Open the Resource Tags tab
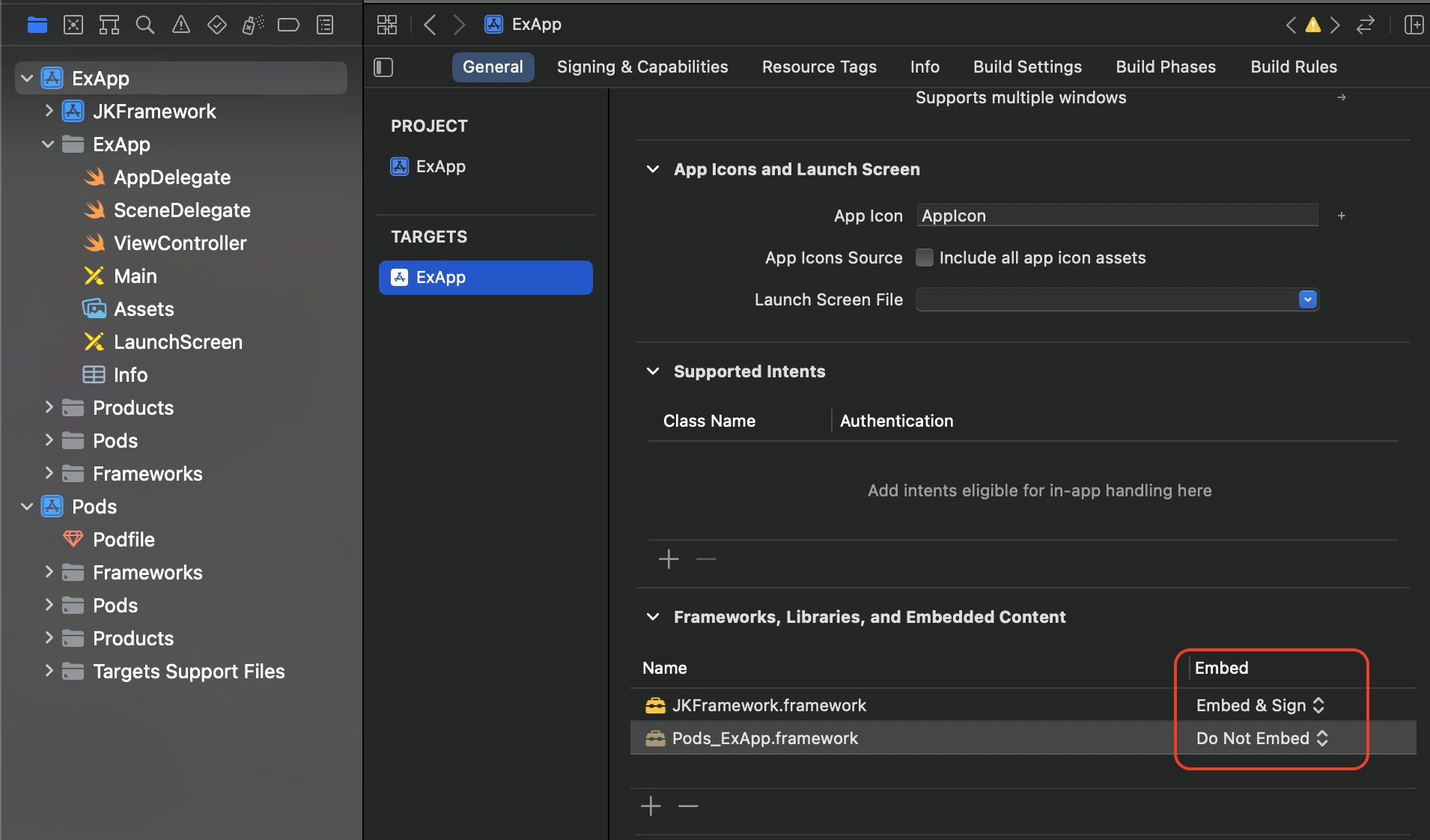 pyautogui.click(x=819, y=67)
